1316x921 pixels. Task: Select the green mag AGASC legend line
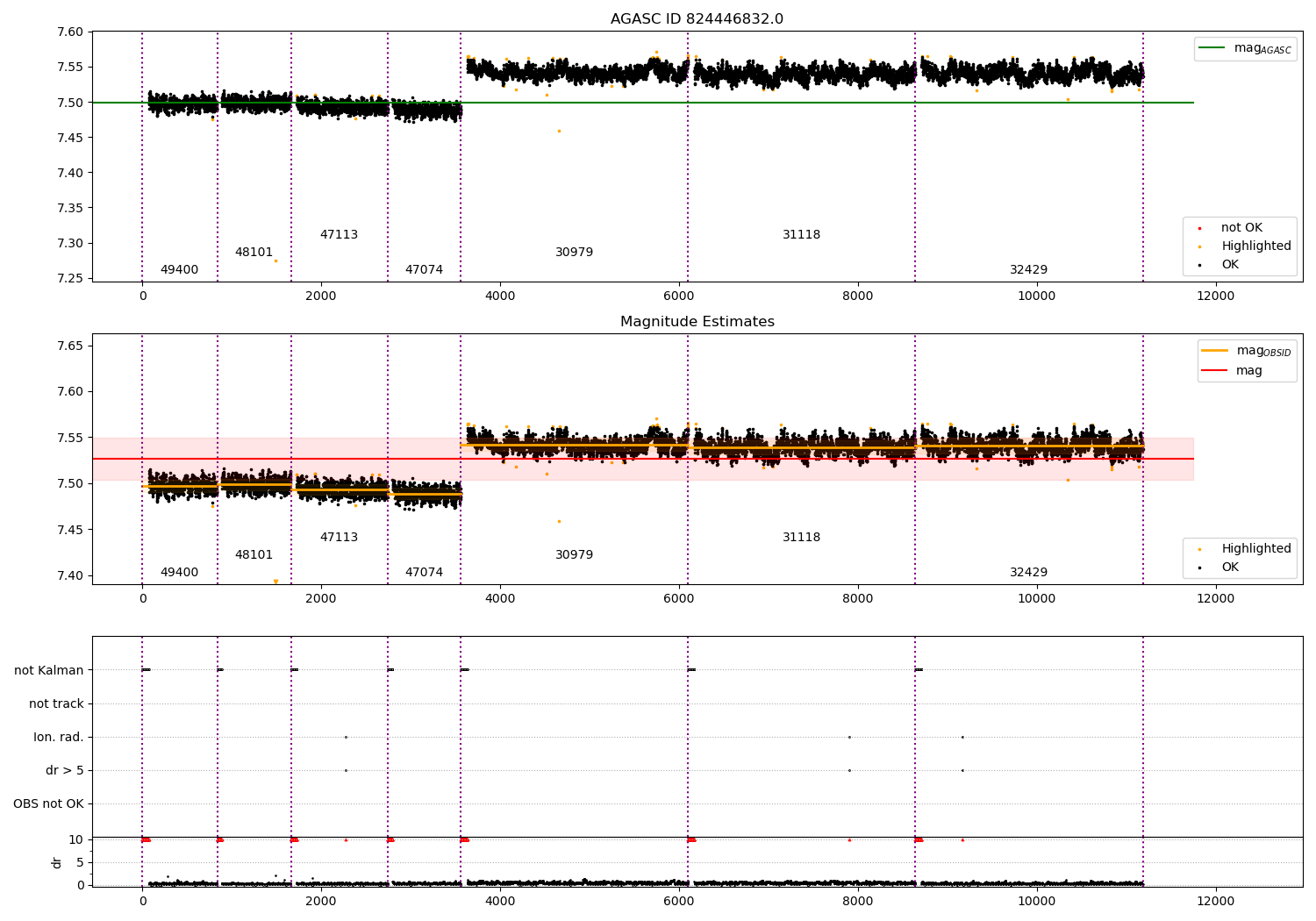1212,48
